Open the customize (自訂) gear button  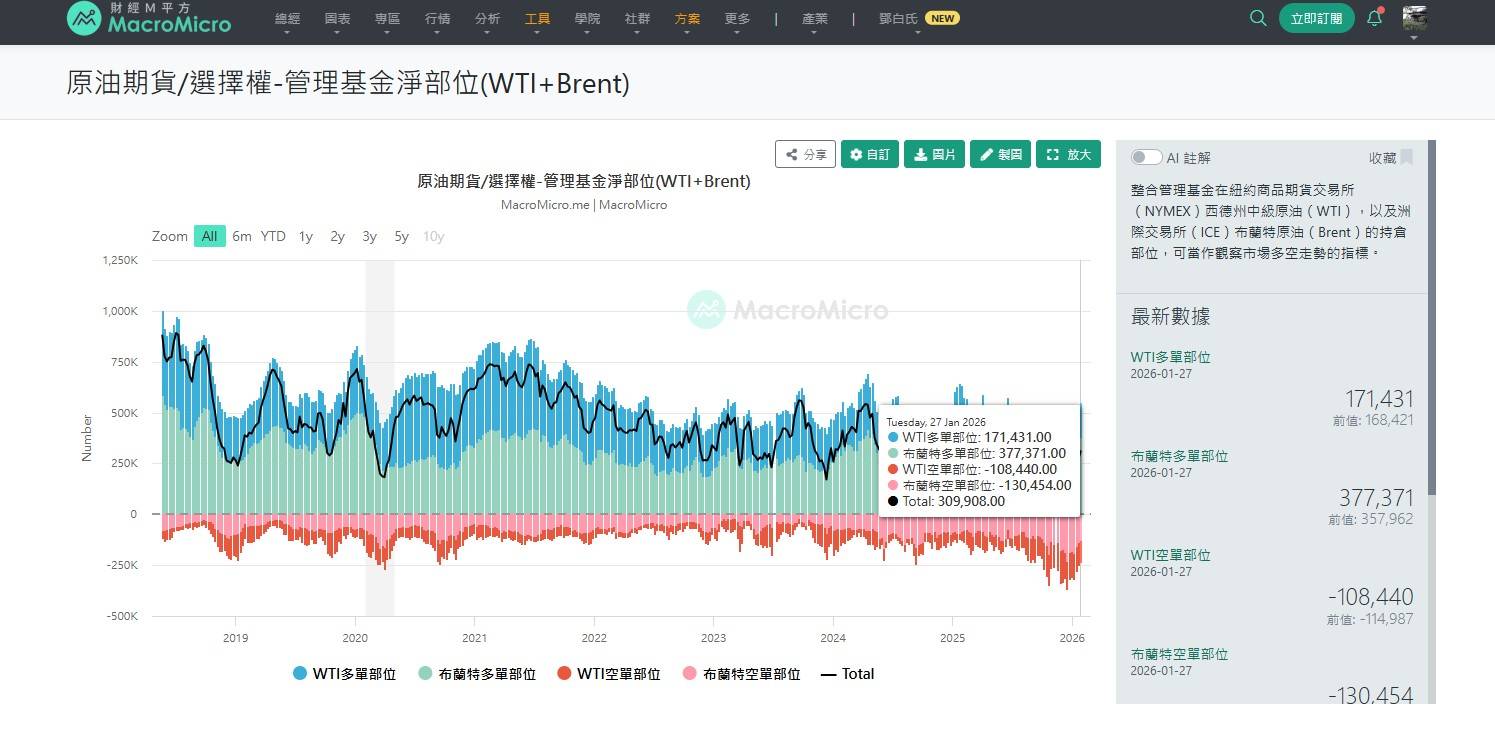click(869, 154)
